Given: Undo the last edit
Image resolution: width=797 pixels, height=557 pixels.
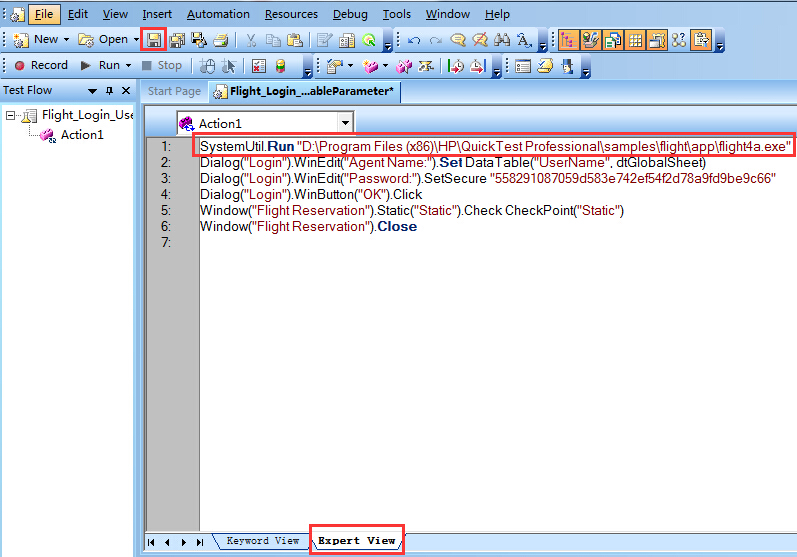Looking at the screenshot, I should coord(414,40).
